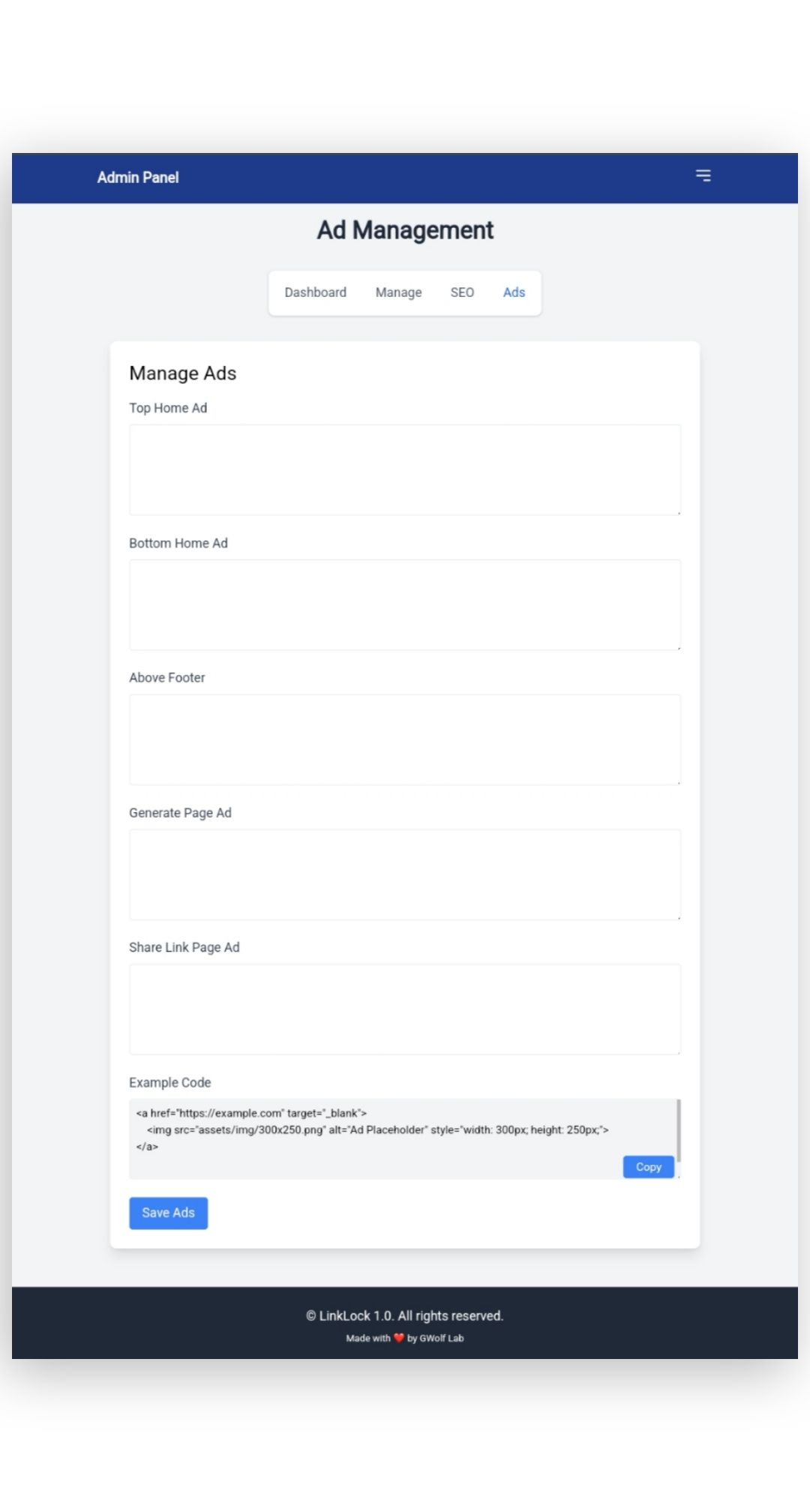Focus the Top Home Ad text area
The image size is (810, 1512).
pos(405,470)
